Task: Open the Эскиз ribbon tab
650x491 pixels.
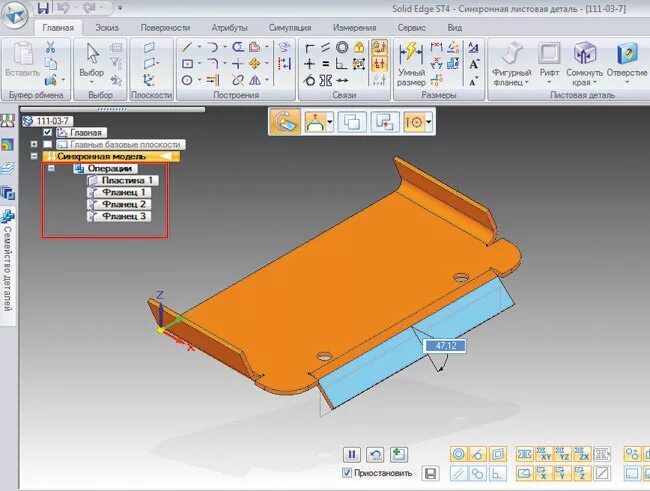Action: click(x=107, y=28)
